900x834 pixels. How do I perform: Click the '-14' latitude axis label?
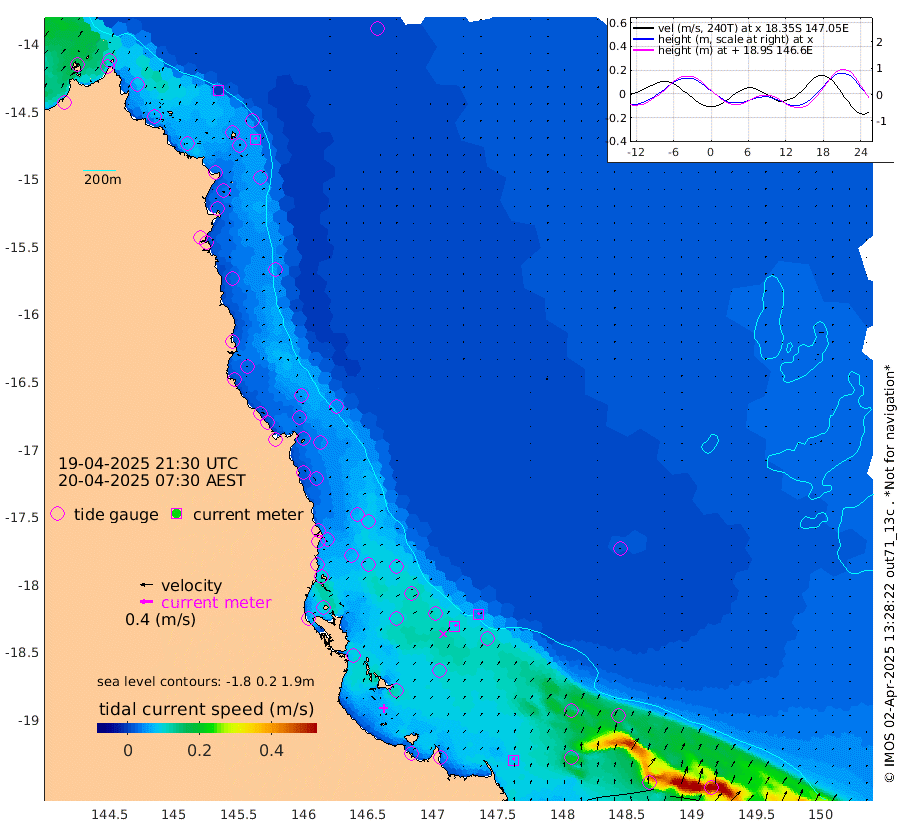(28, 44)
